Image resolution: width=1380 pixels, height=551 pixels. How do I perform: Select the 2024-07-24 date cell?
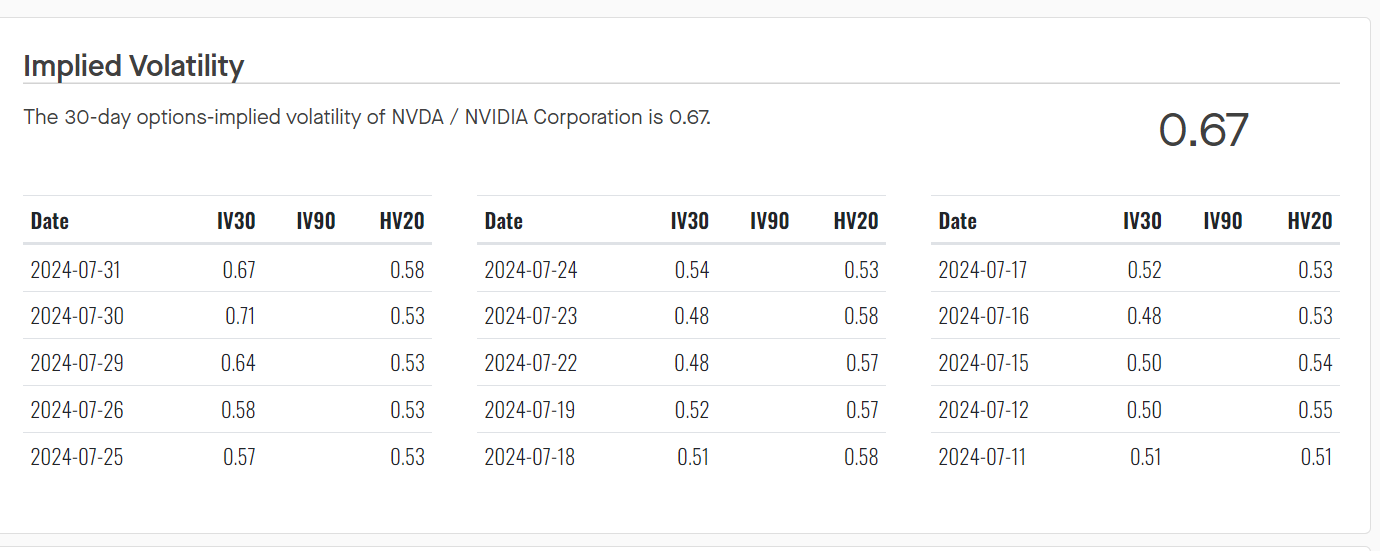pos(530,270)
